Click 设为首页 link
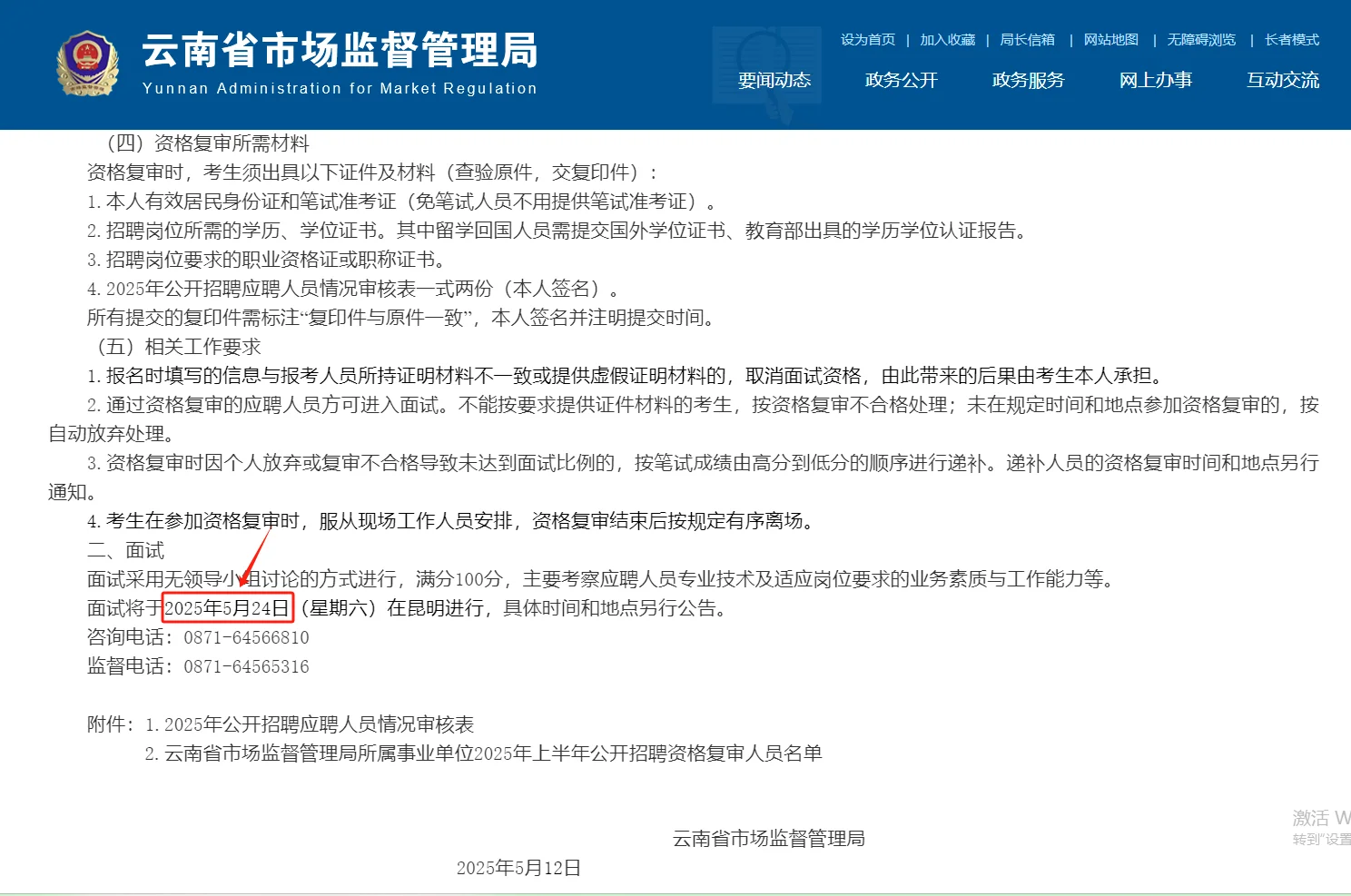The width and height of the screenshot is (1351, 896). (868, 40)
